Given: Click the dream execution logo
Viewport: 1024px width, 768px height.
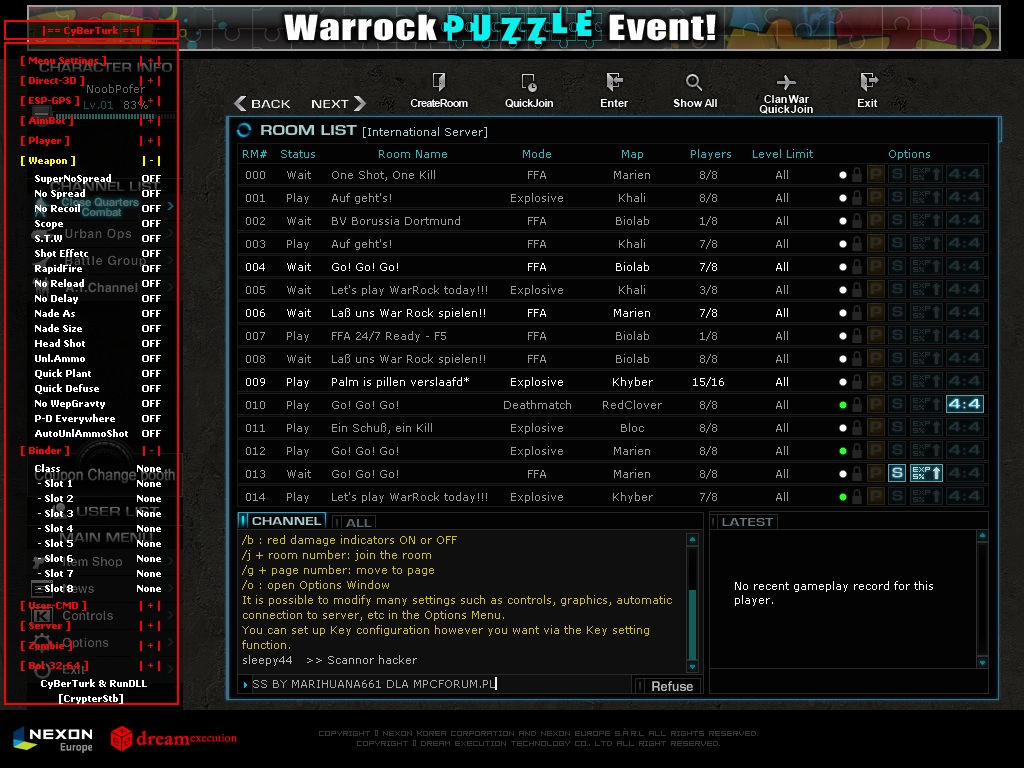Looking at the screenshot, I should click(x=174, y=739).
